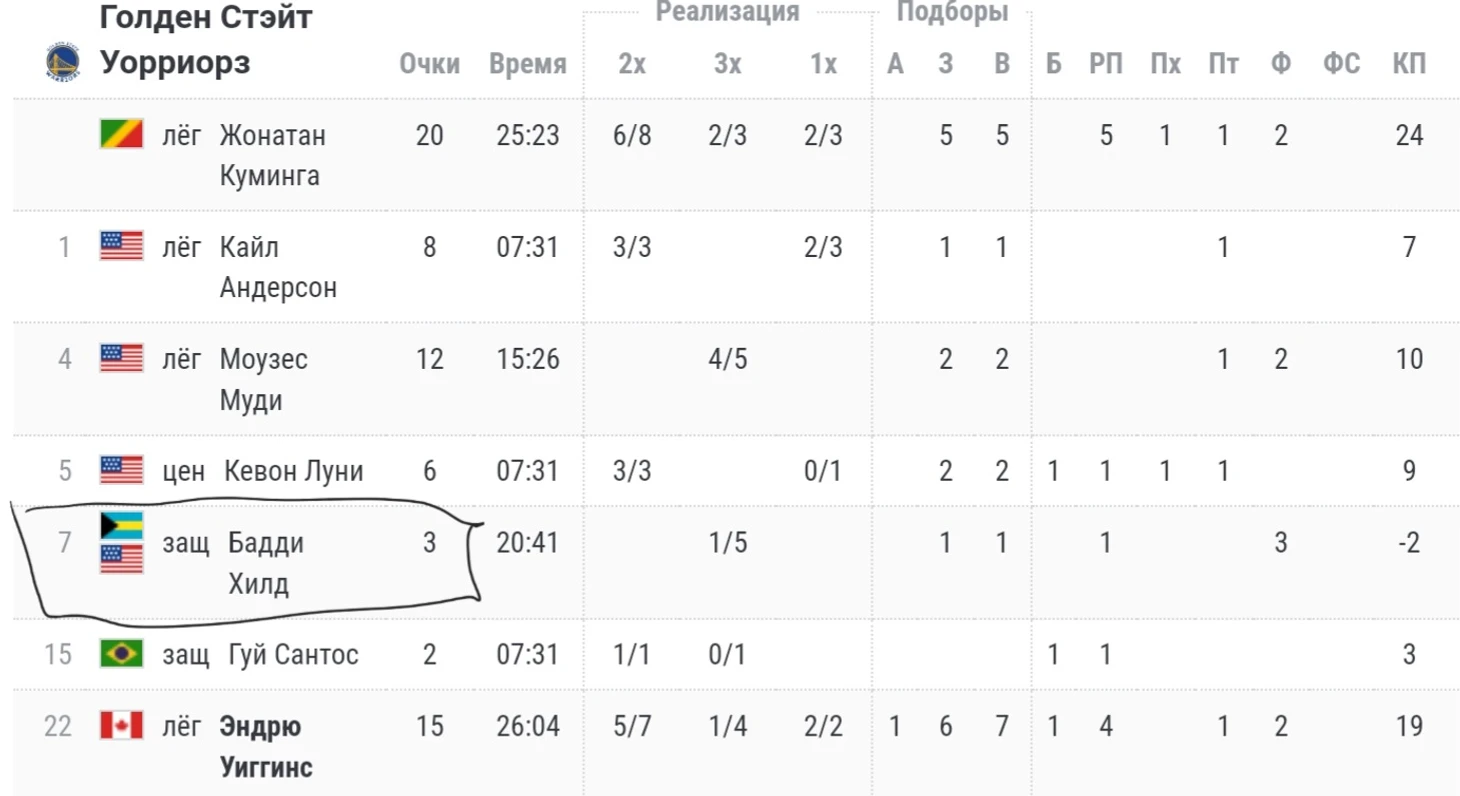Select the Подборы column group header
The image size is (1460, 796).
(952, 12)
